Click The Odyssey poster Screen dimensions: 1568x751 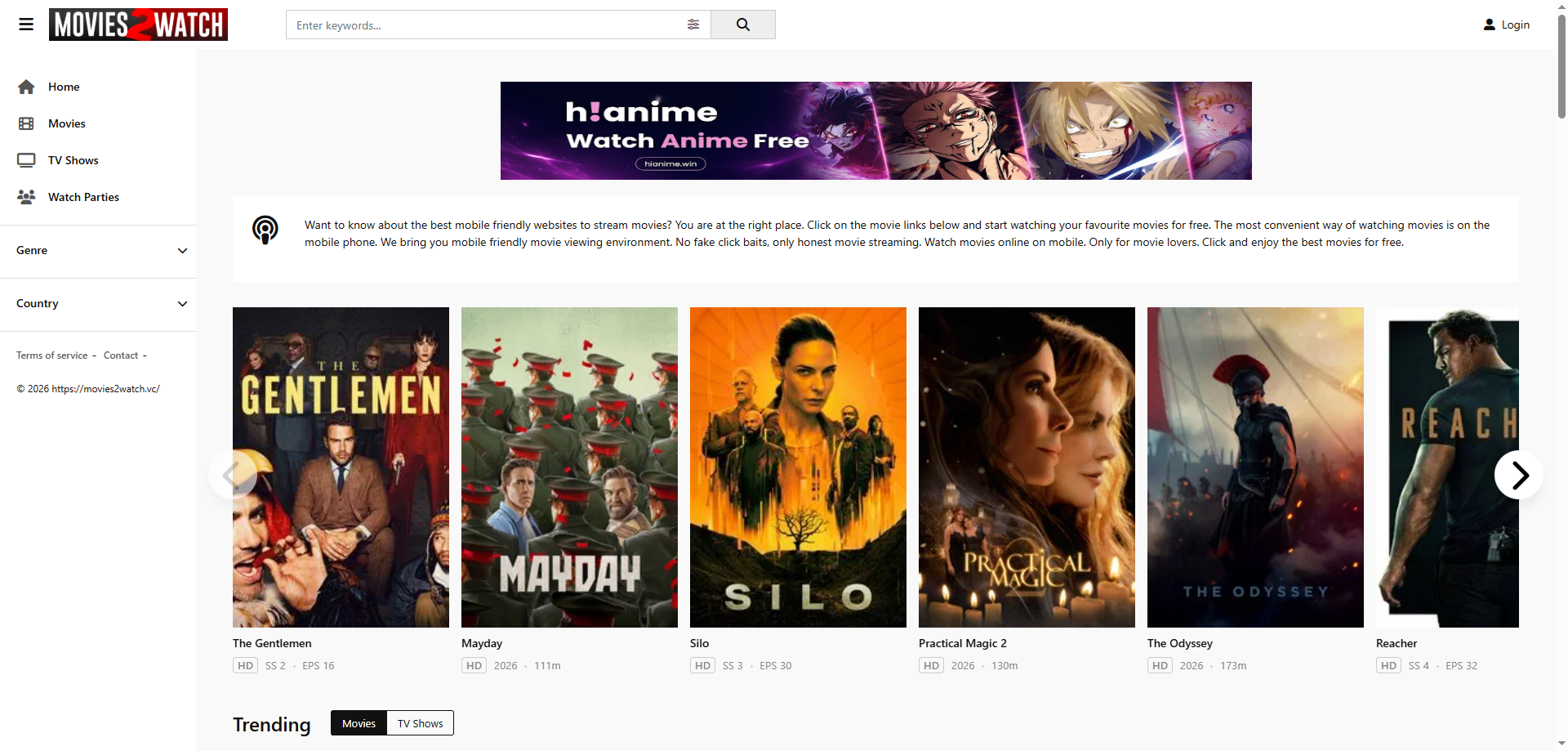[x=1255, y=467]
